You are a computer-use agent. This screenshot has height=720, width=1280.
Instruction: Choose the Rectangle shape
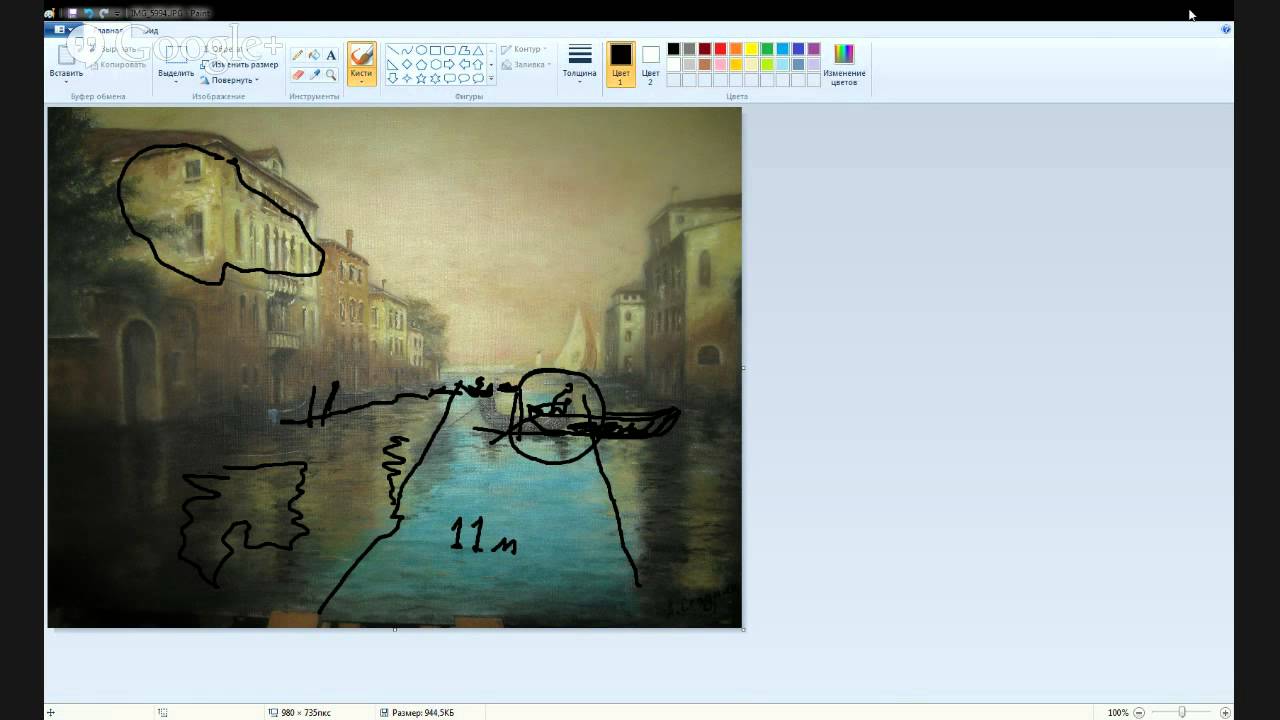pyautogui.click(x=435, y=50)
